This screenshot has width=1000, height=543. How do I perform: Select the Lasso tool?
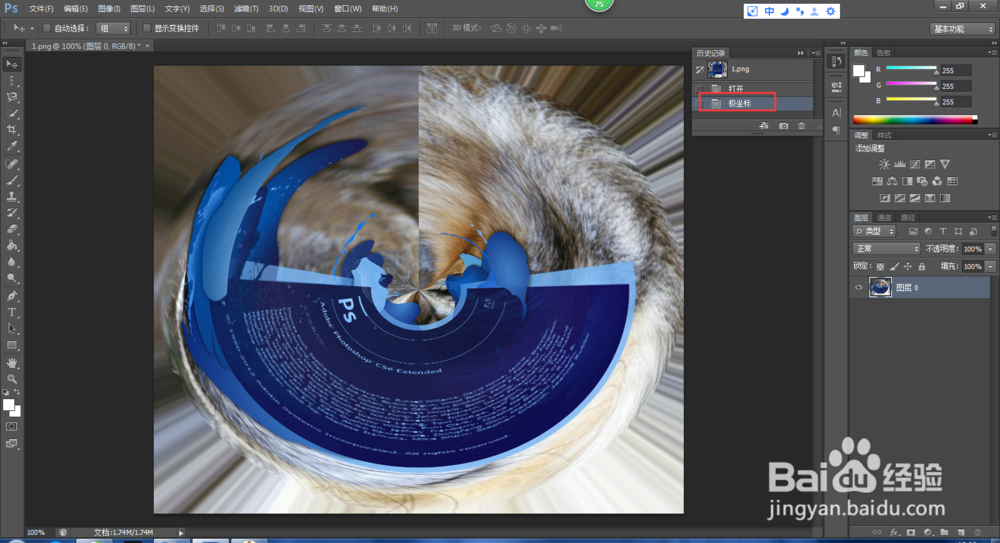pos(11,97)
